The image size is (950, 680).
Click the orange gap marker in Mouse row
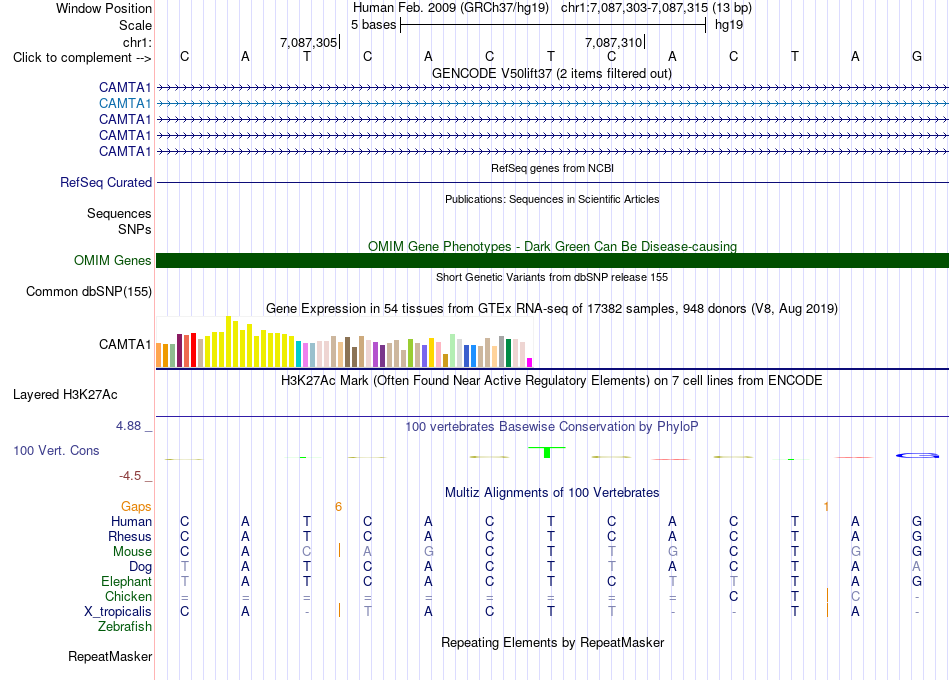[339, 550]
